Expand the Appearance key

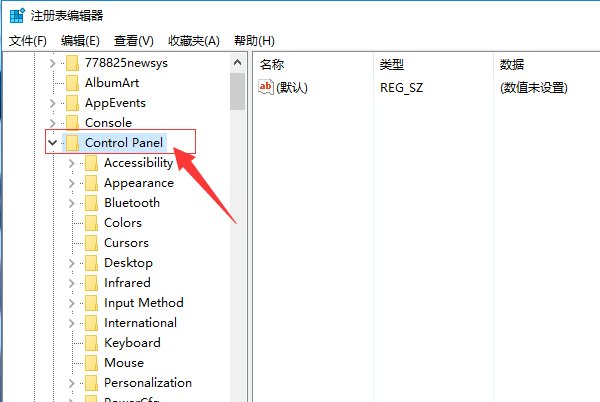pyautogui.click(x=72, y=183)
